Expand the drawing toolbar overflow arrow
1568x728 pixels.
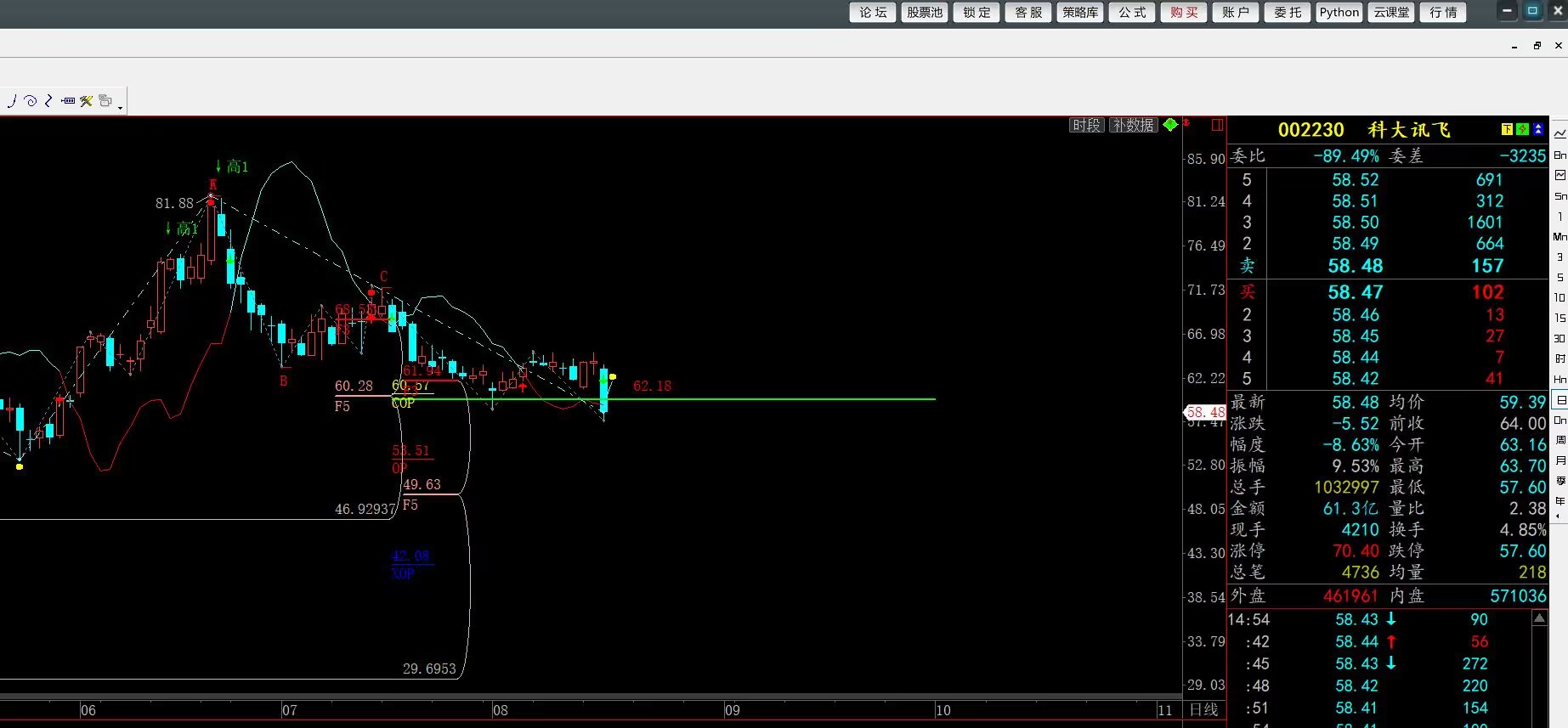(121, 107)
